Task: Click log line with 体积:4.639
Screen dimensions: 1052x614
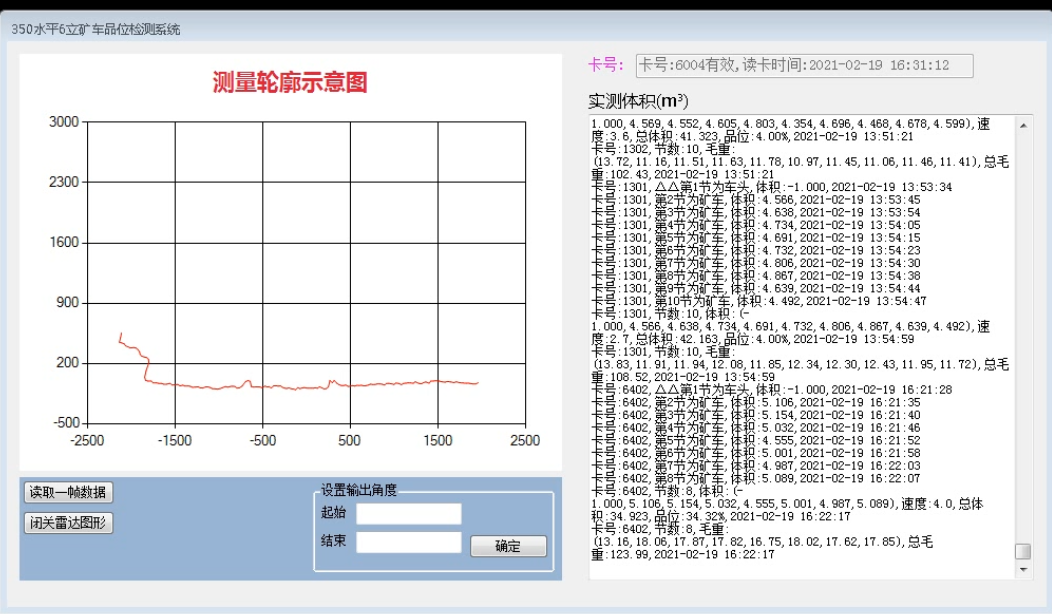Action: 755,289
